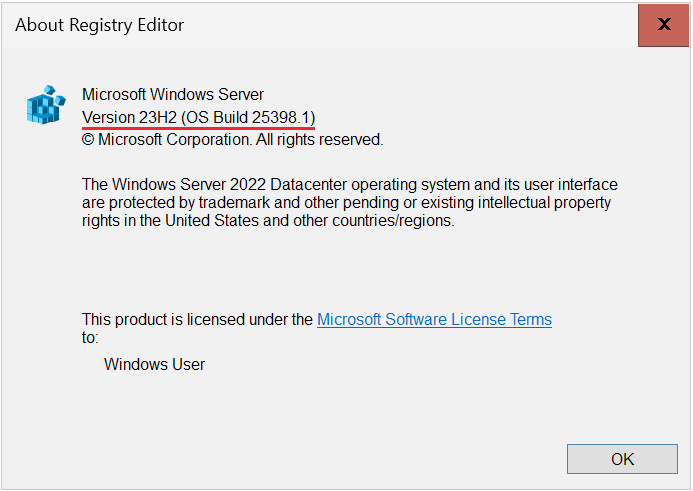
Task: Open the Microsoft Software License Terms link
Action: [434, 319]
